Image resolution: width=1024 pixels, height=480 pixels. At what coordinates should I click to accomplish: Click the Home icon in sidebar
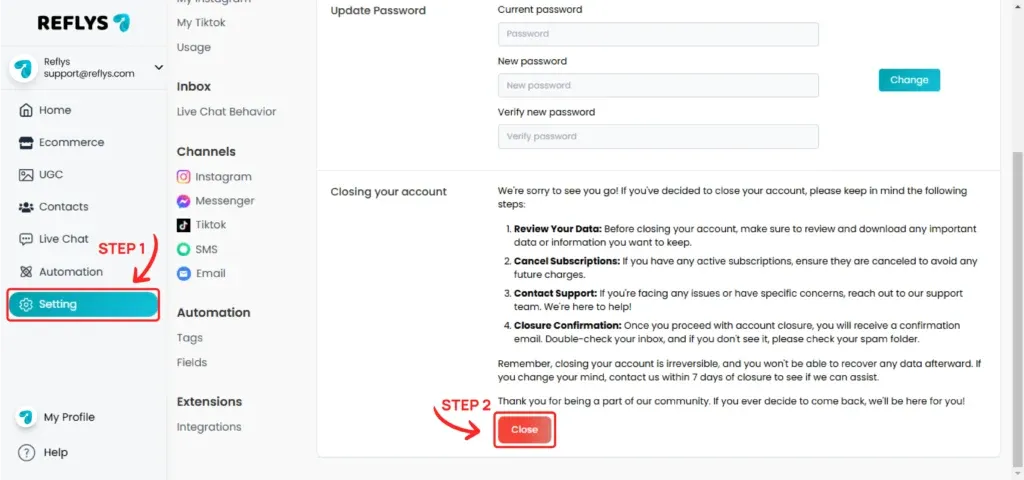(25, 110)
